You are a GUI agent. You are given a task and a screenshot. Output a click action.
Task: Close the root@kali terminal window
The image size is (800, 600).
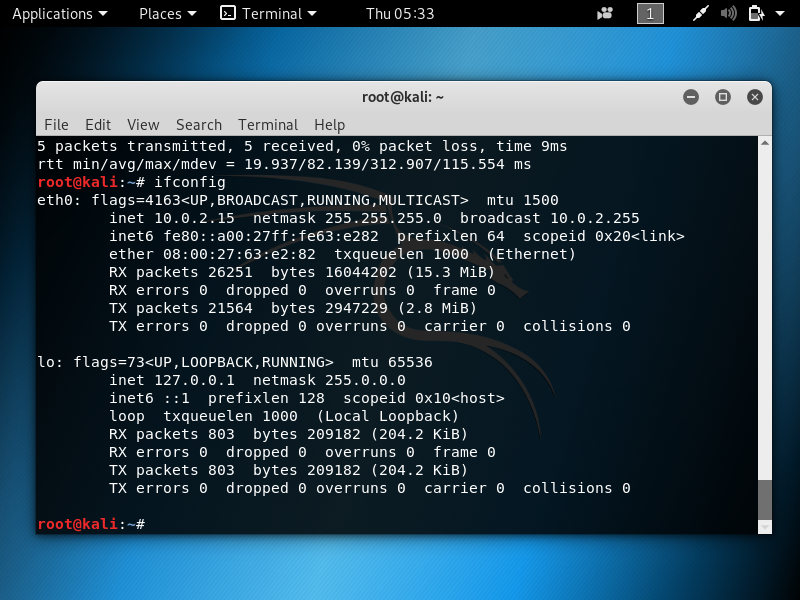tap(755, 97)
